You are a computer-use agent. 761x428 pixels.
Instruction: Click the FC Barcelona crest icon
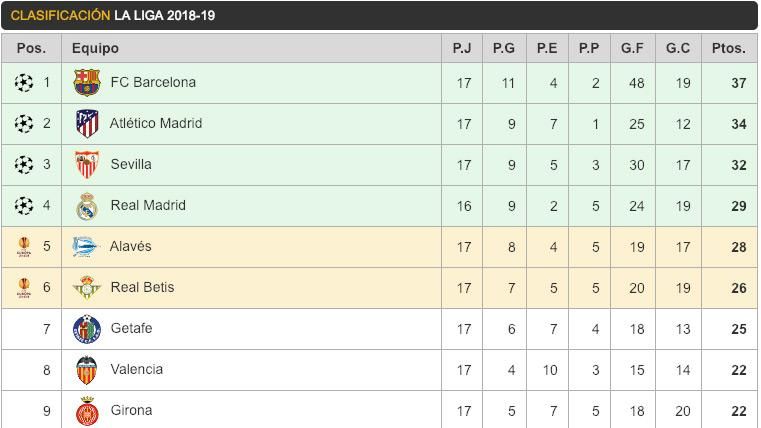click(x=87, y=83)
